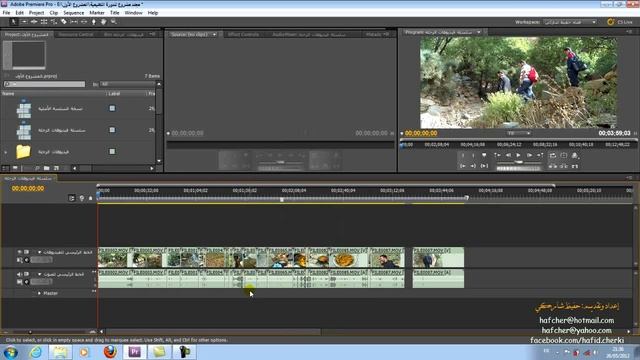This screenshot has height=360, width=640.
Task: Click Go to In point button
Action: click(462, 166)
